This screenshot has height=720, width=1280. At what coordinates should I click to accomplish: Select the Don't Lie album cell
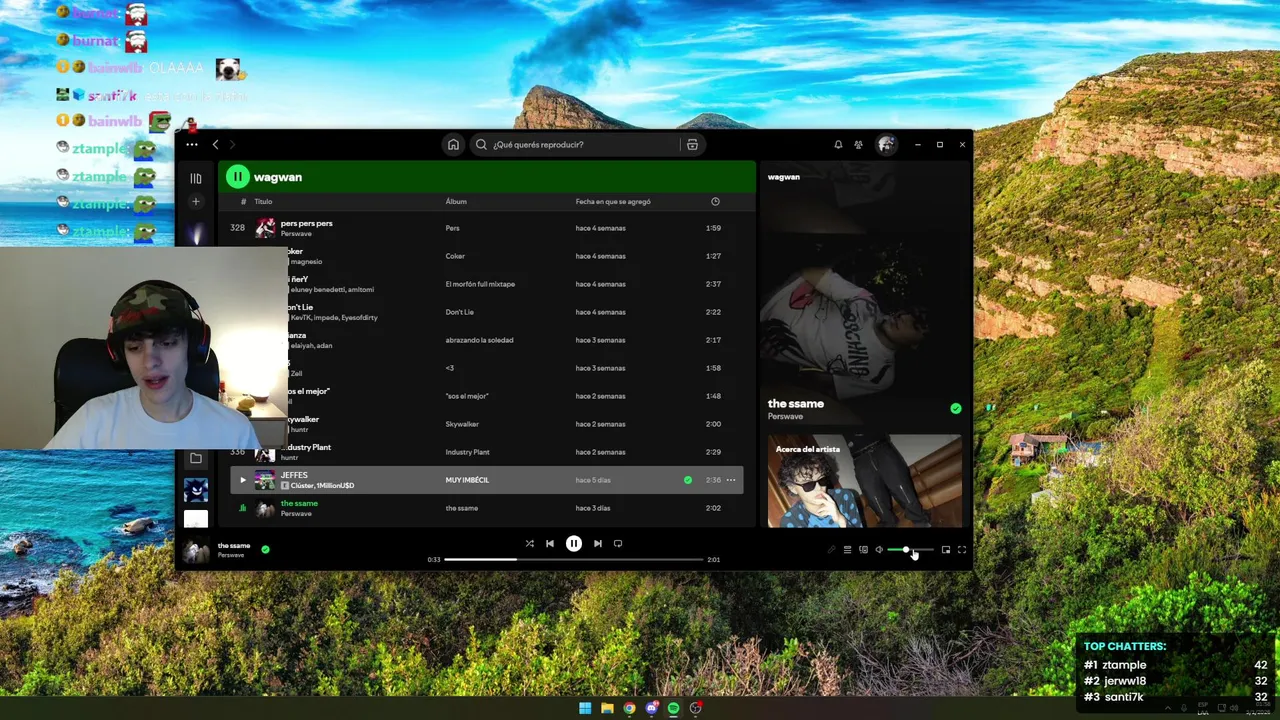pyautogui.click(x=459, y=312)
